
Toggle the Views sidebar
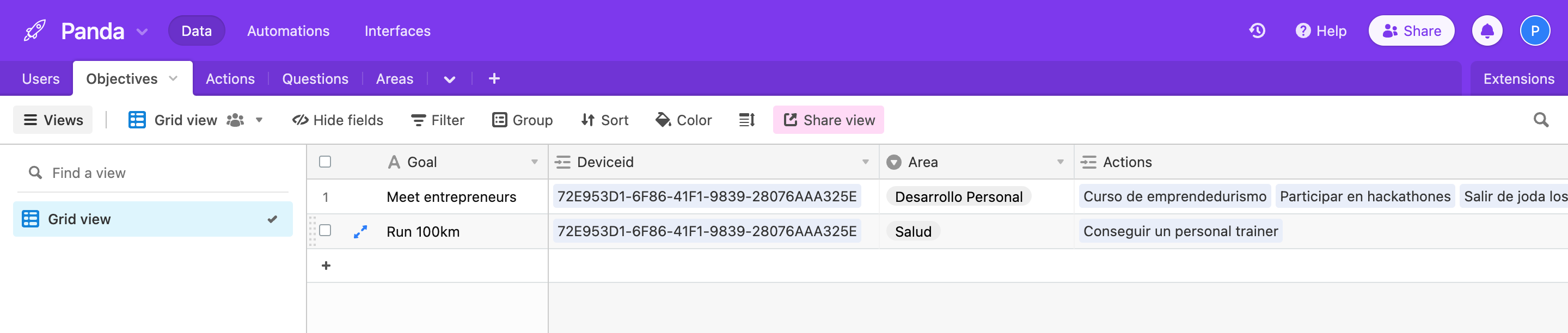(53, 120)
